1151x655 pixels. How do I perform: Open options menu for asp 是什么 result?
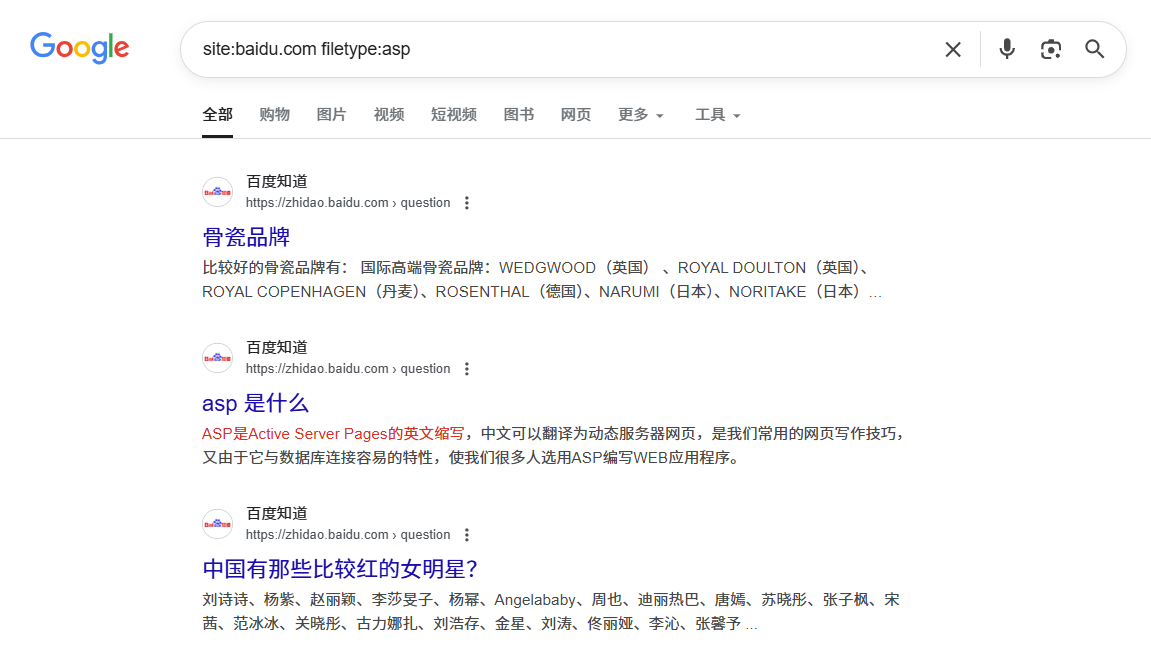tap(467, 369)
